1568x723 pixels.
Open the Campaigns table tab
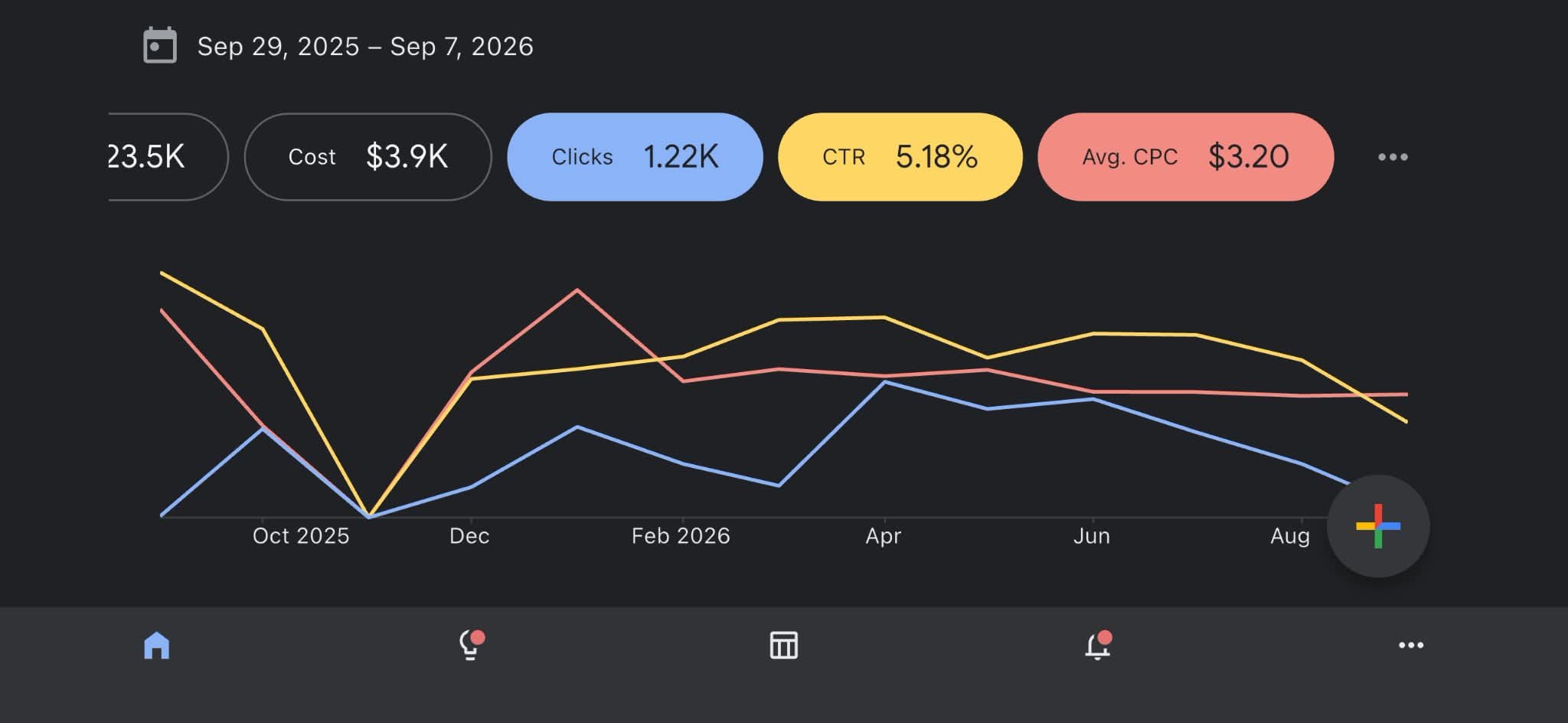[784, 645]
